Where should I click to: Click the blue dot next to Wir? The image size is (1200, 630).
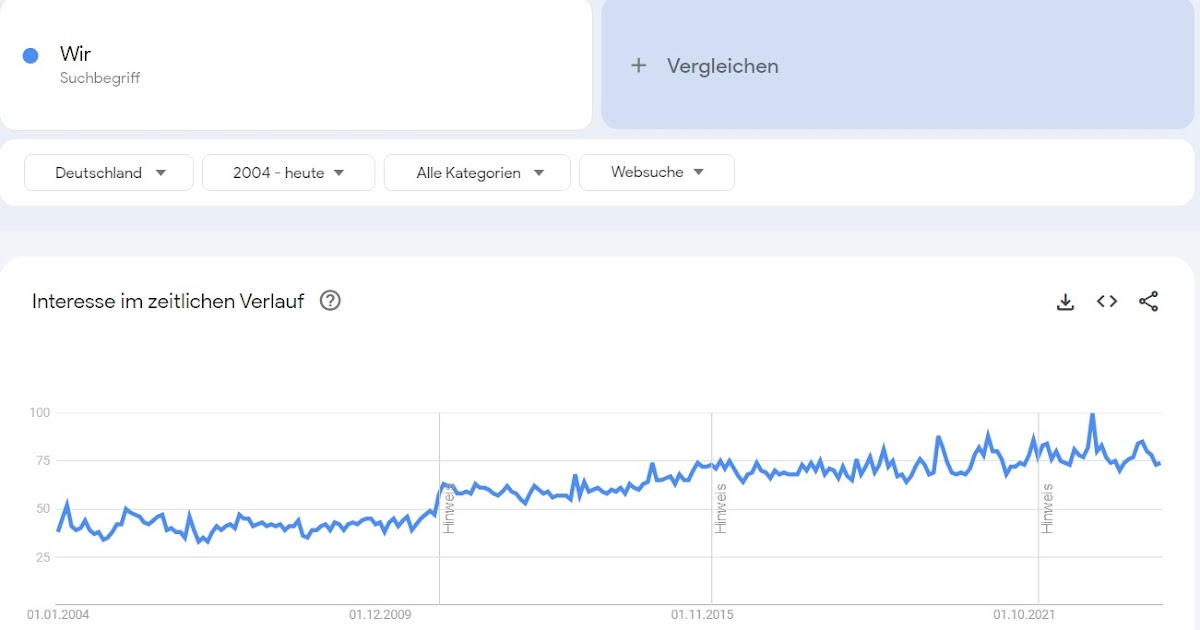[x=31, y=56]
